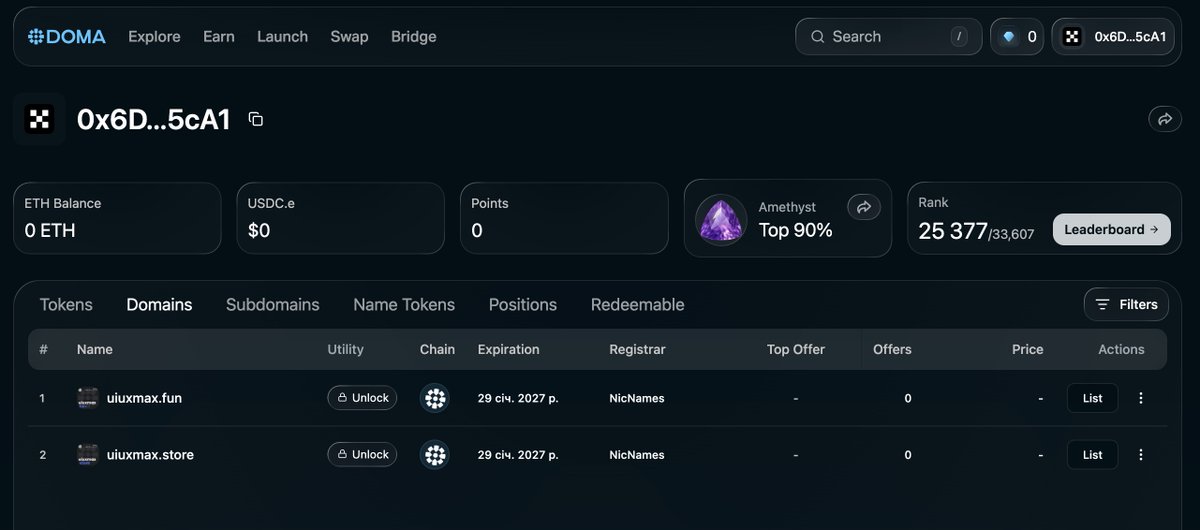List the uiuxmax.store domain

[1093, 455]
